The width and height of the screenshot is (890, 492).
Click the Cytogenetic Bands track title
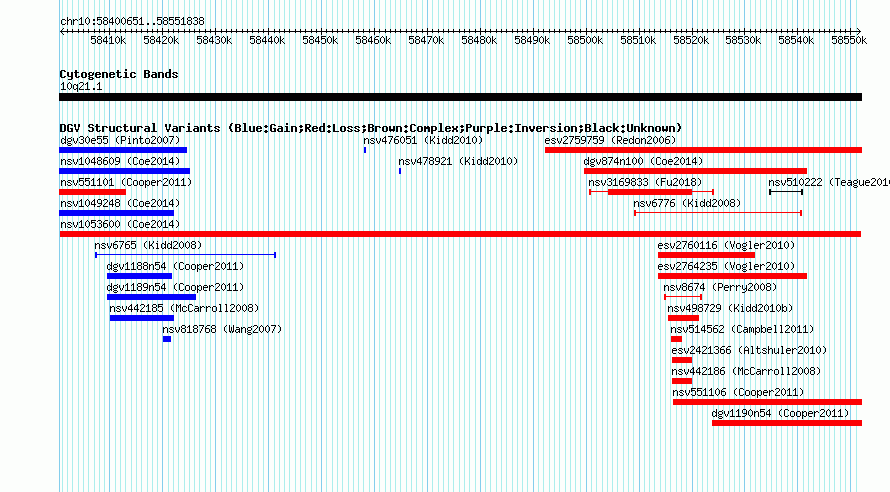pyautogui.click(x=119, y=74)
